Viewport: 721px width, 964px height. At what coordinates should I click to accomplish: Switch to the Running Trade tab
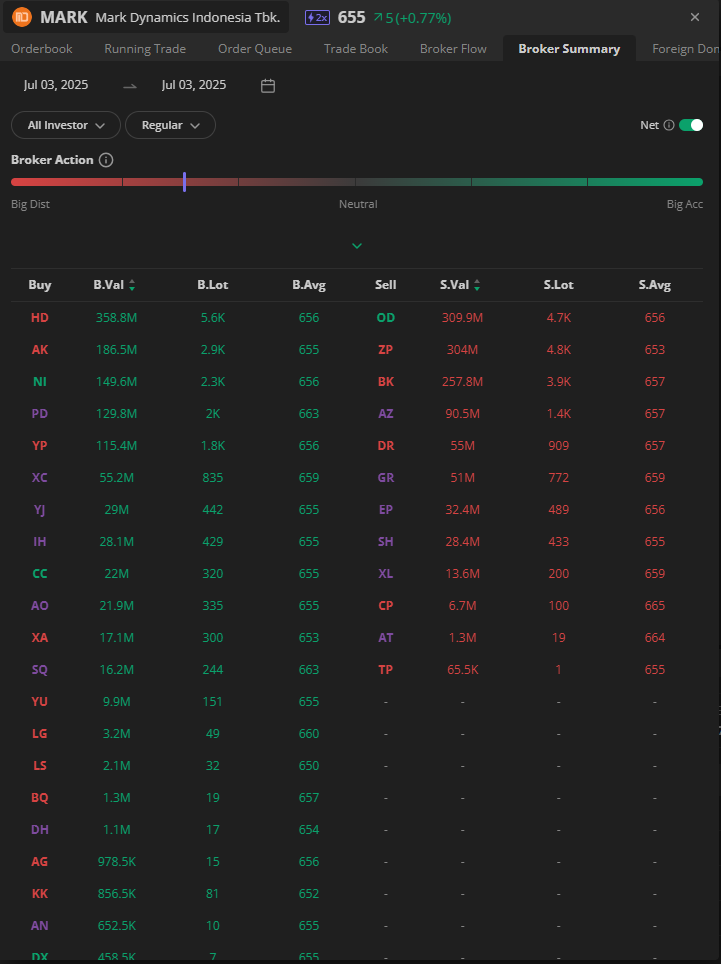[x=145, y=49]
